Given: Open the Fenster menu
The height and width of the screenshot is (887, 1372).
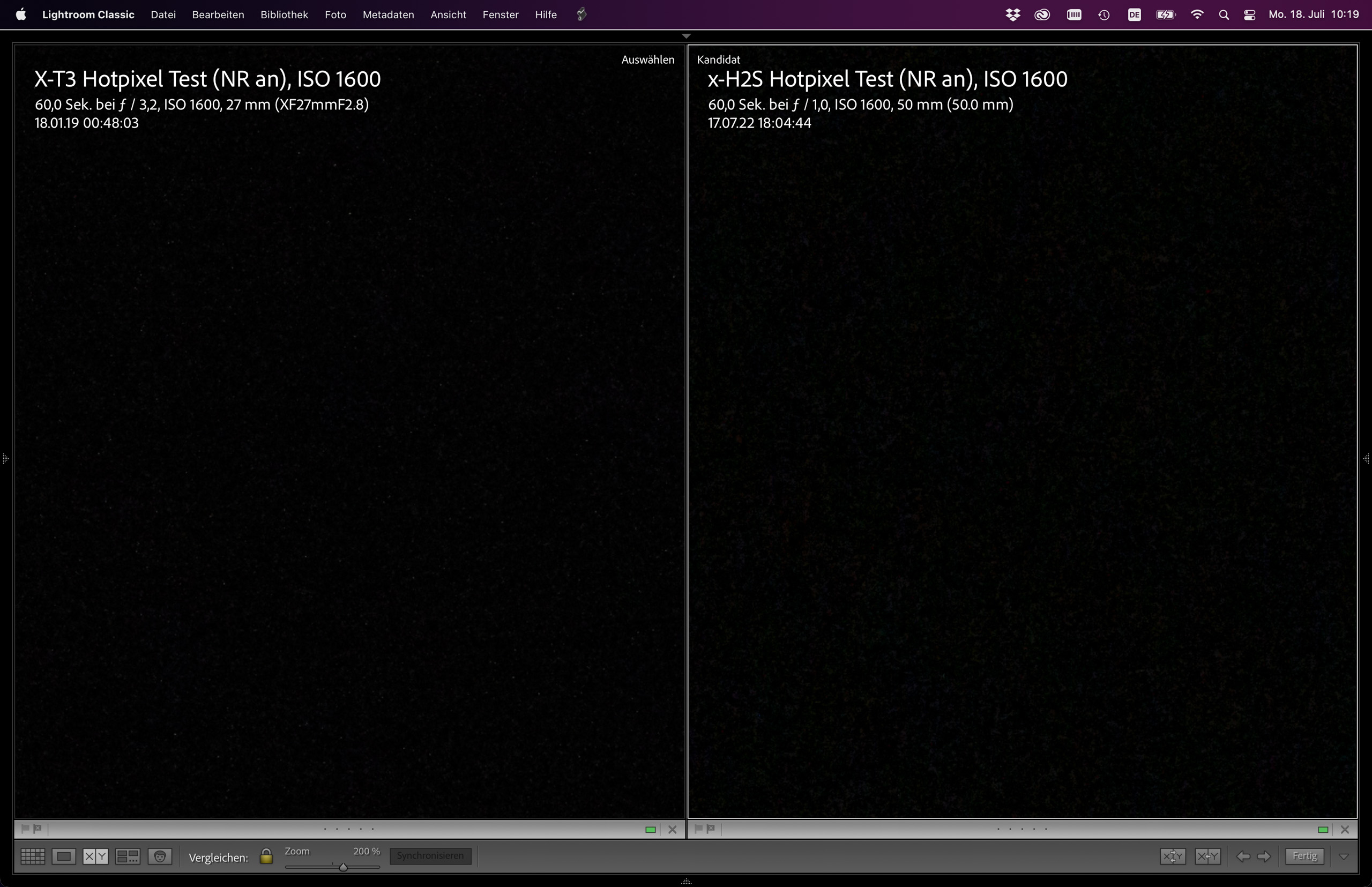Looking at the screenshot, I should tap(501, 14).
